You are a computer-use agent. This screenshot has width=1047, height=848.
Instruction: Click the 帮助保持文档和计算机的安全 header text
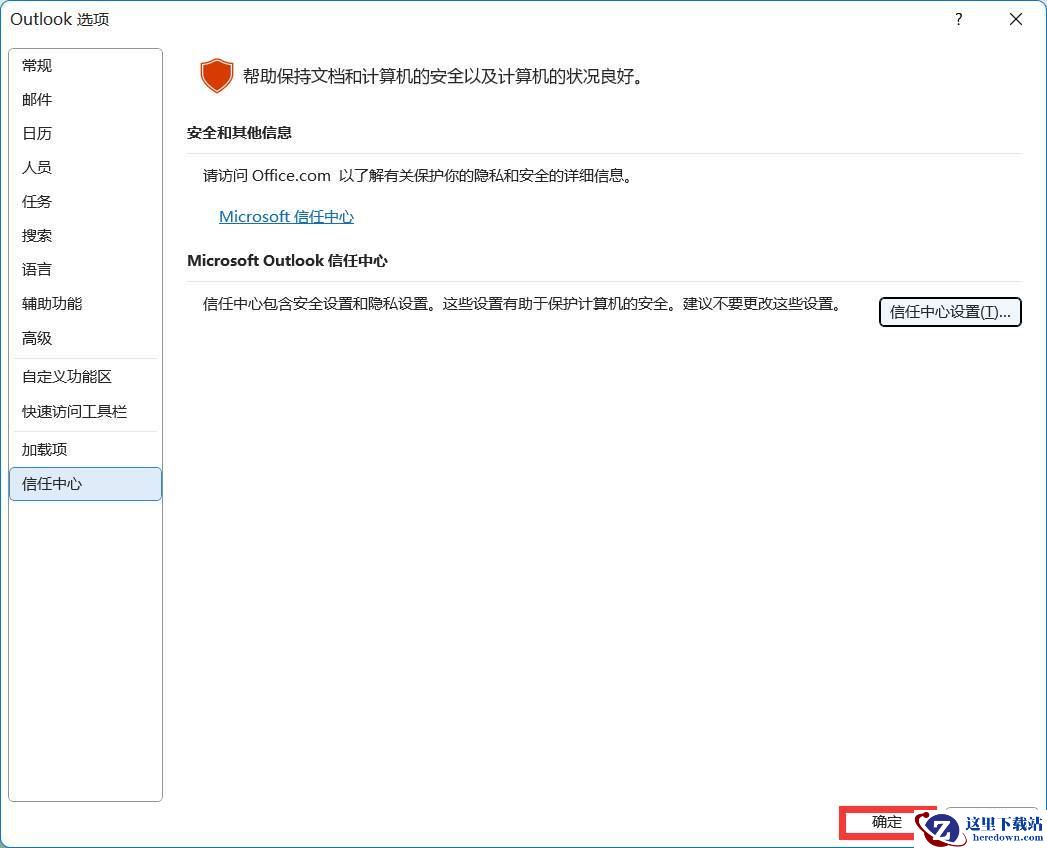click(443, 76)
